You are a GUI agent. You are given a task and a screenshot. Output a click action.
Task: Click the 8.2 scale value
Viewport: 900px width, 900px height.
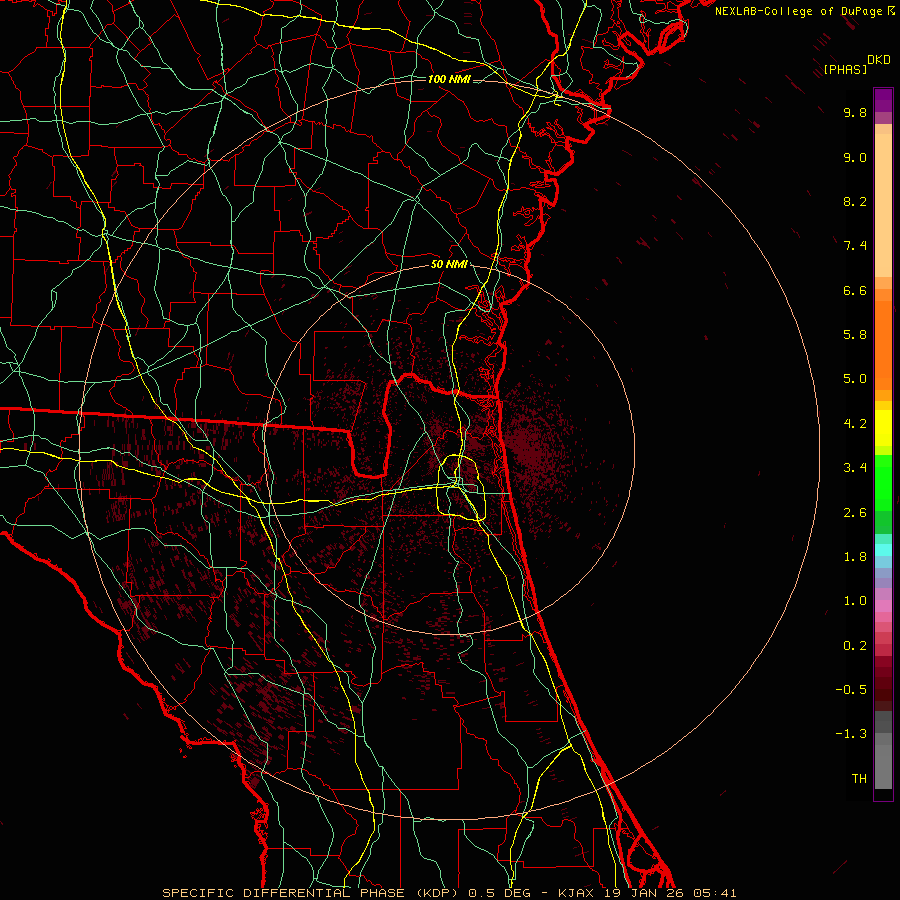pyautogui.click(x=855, y=201)
